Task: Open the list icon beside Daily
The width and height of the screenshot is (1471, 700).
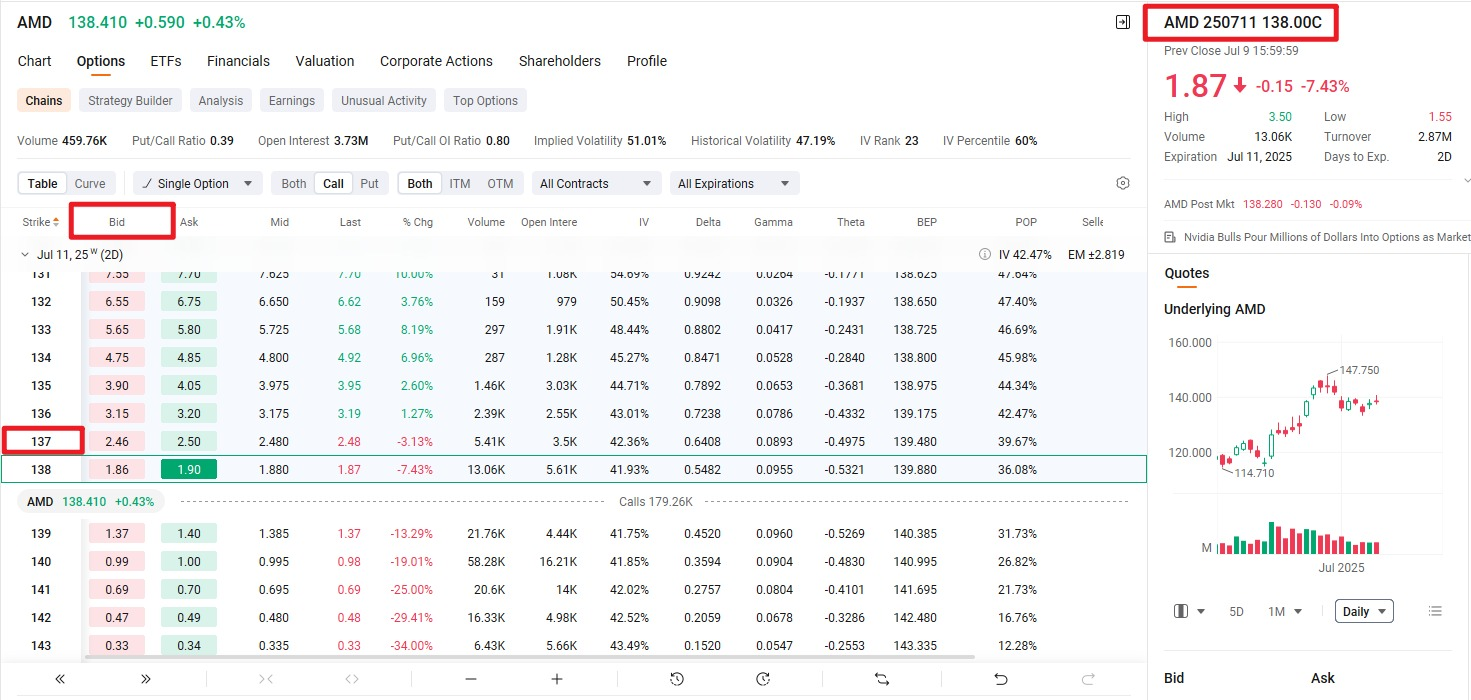Action: [1436, 611]
